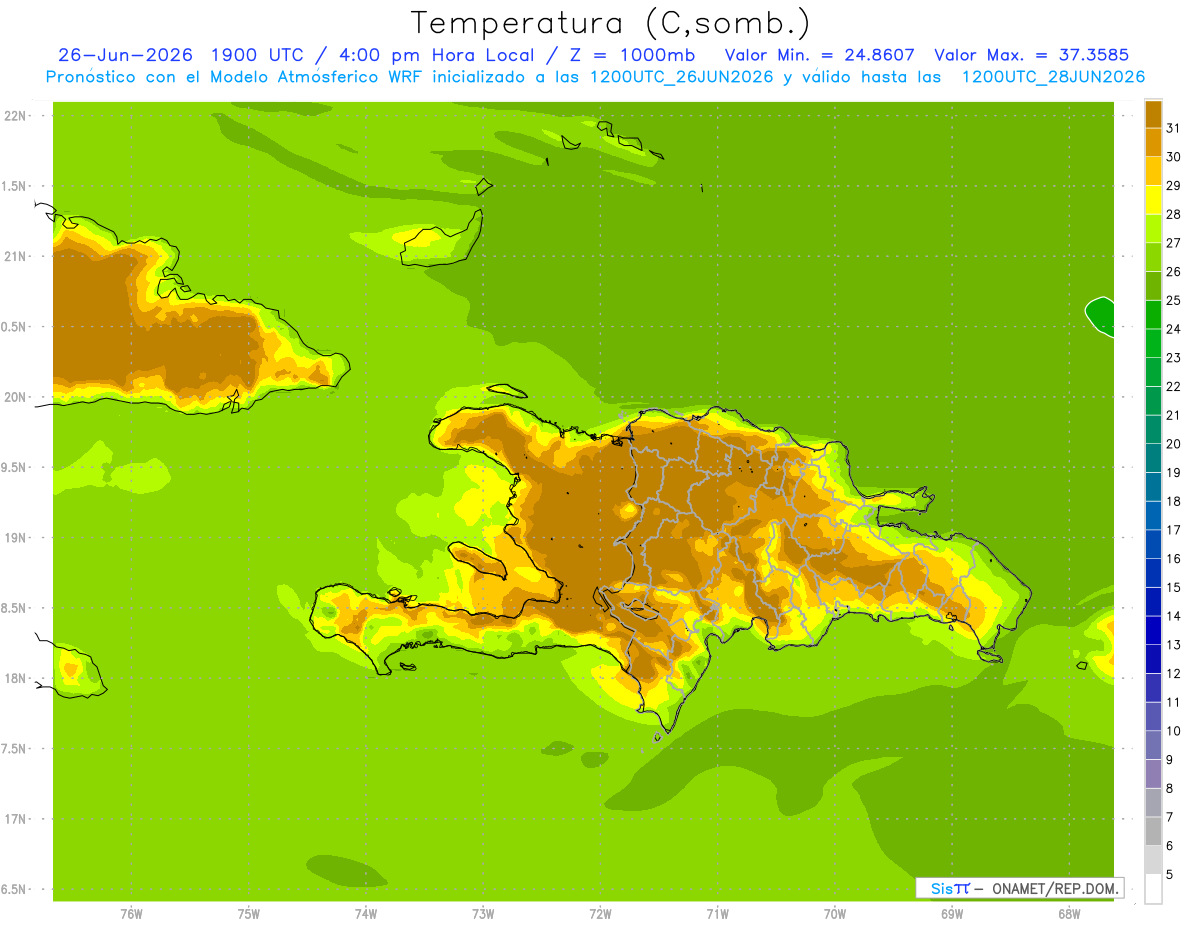Image resolution: width=1200 pixels, height=927 pixels.
Task: Click the "74W" longitude label
Action: (x=366, y=913)
